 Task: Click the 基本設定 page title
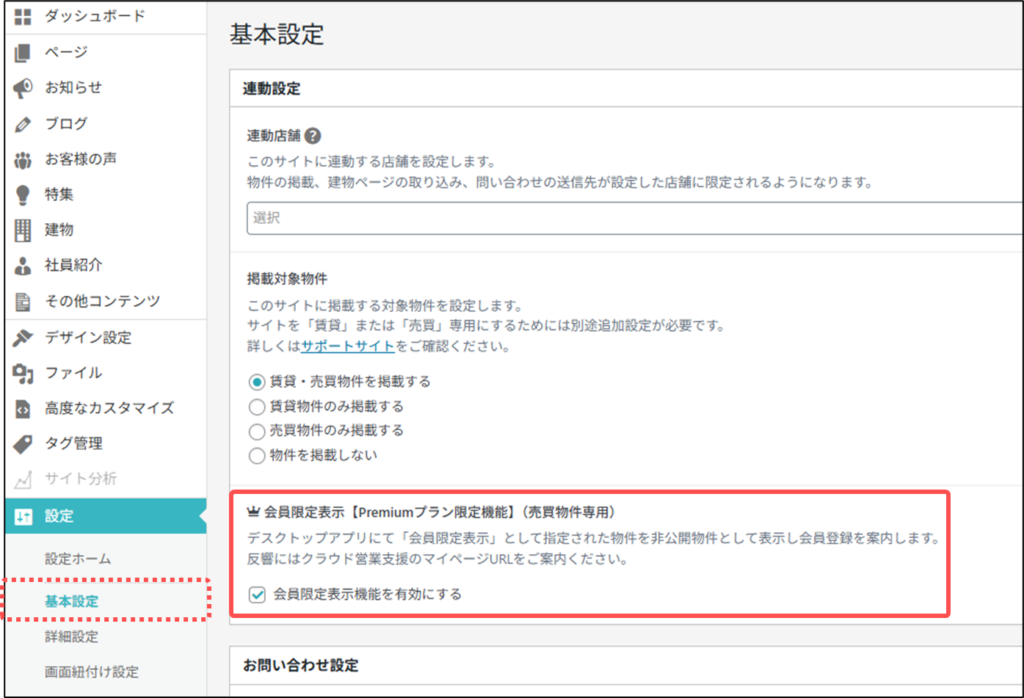(277, 35)
